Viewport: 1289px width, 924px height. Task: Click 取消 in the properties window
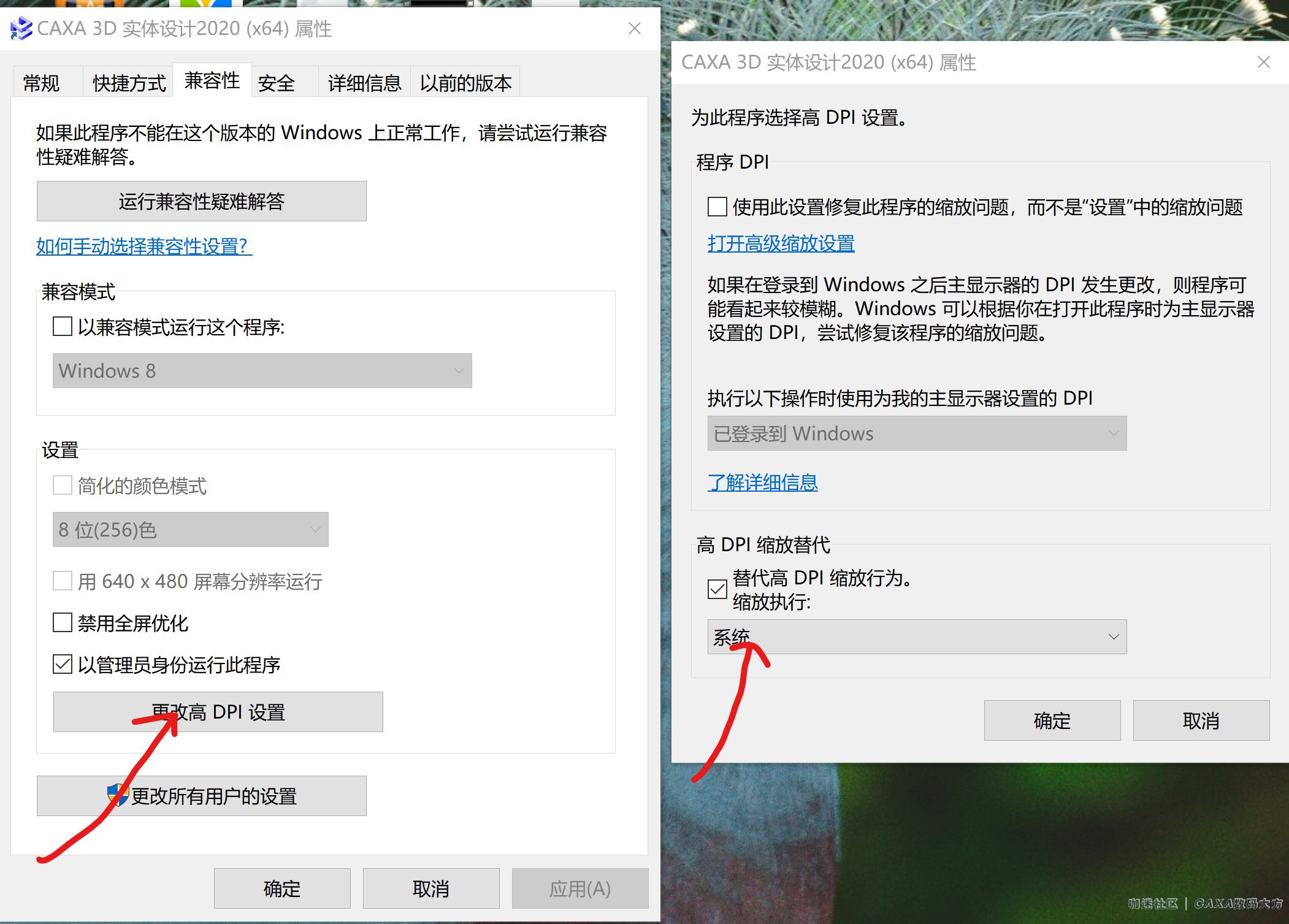click(x=431, y=888)
